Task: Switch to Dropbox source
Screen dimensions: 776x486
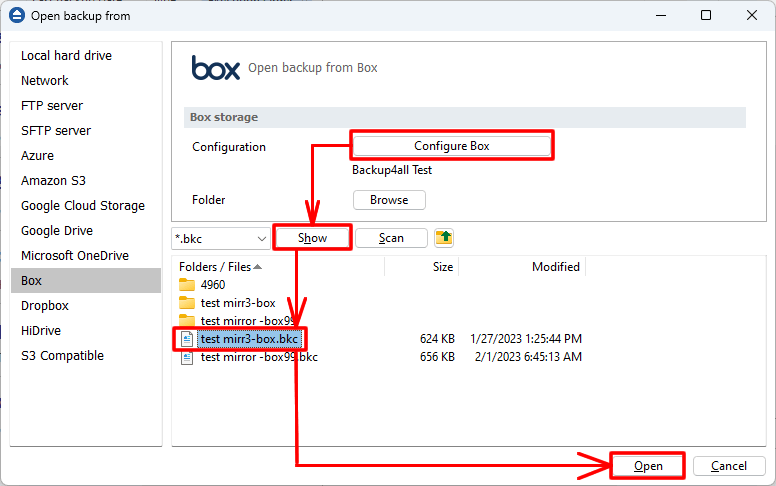Action: pos(86,305)
